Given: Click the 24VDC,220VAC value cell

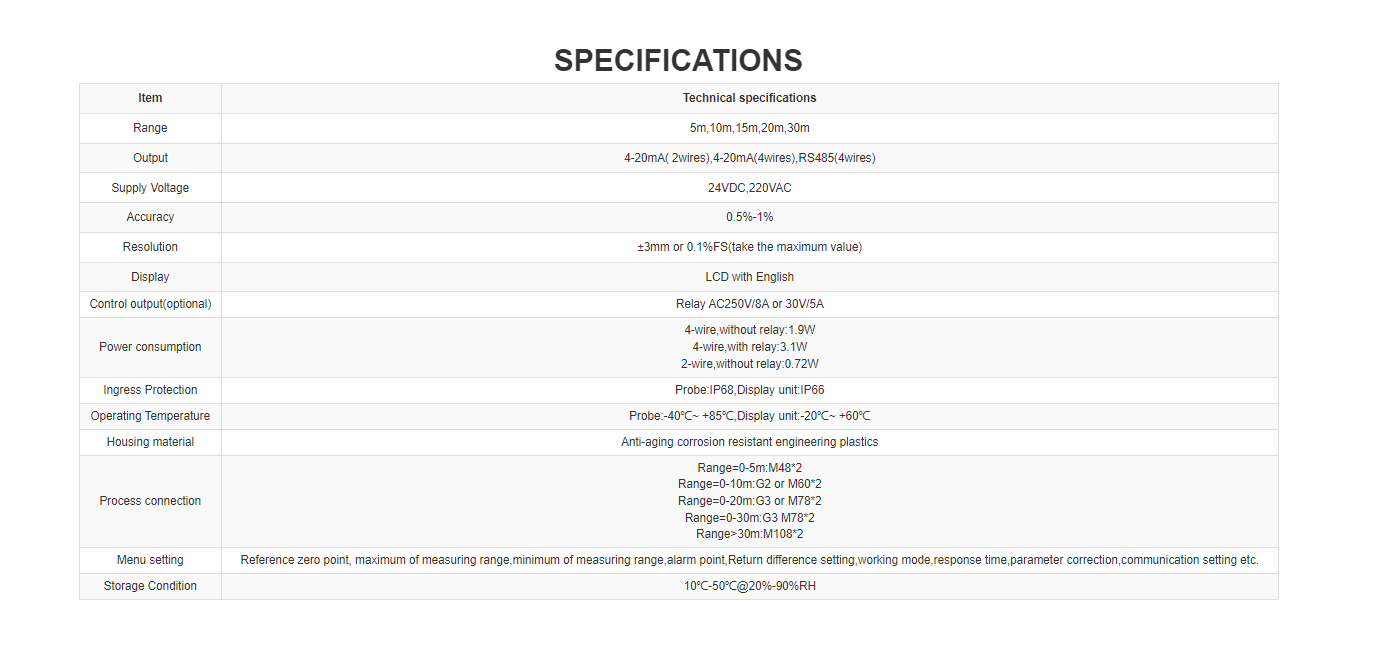Looking at the screenshot, I should (x=749, y=188).
